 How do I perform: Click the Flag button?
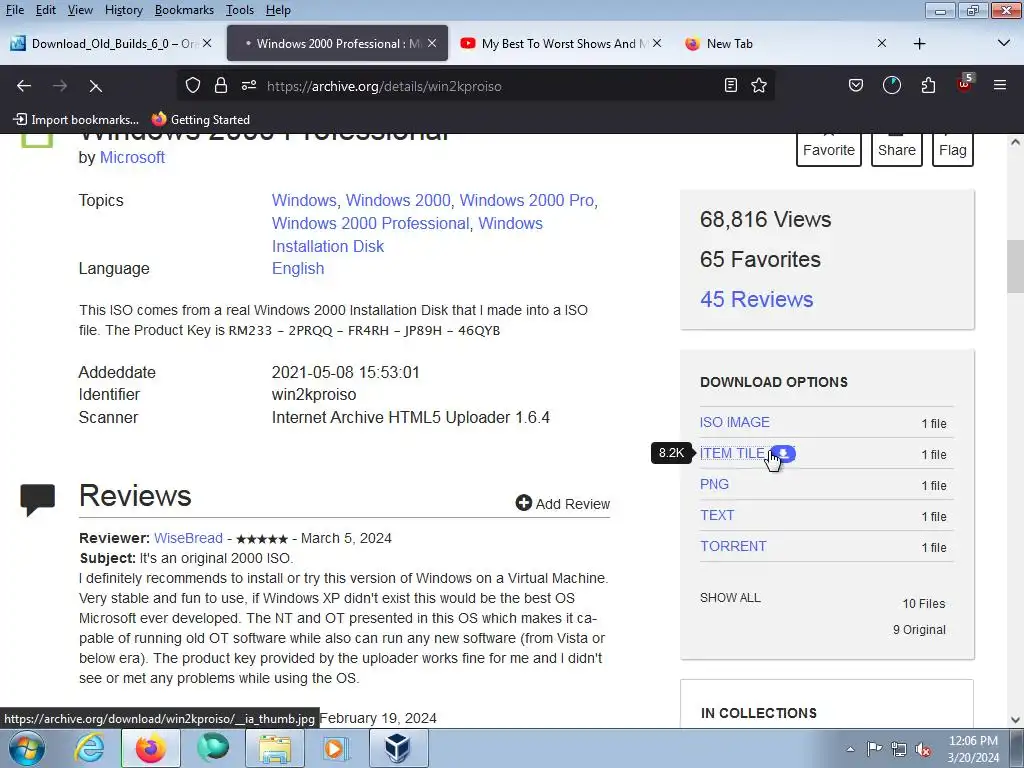tap(953, 150)
